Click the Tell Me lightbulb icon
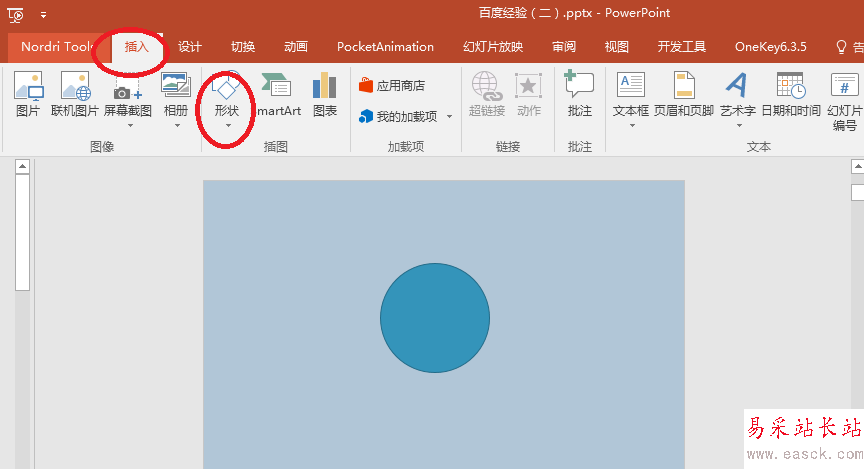This screenshot has height=469, width=864. tap(841, 47)
